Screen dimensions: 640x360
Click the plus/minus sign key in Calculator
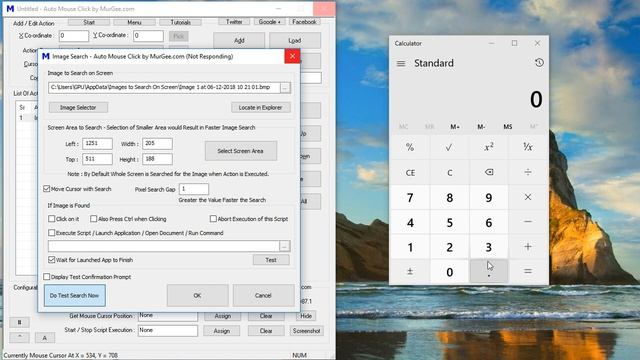pos(410,271)
